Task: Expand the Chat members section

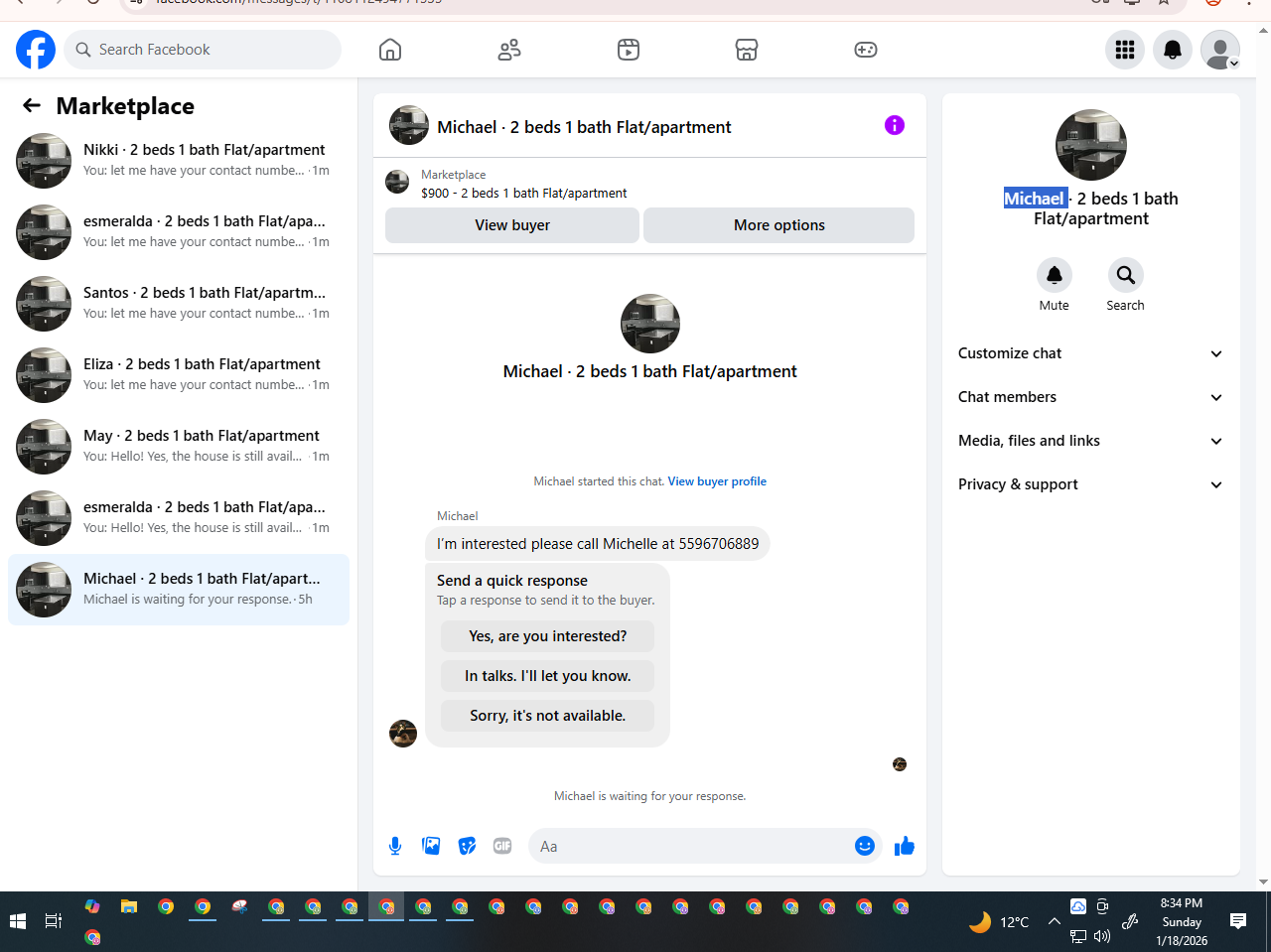Action: coord(1091,397)
